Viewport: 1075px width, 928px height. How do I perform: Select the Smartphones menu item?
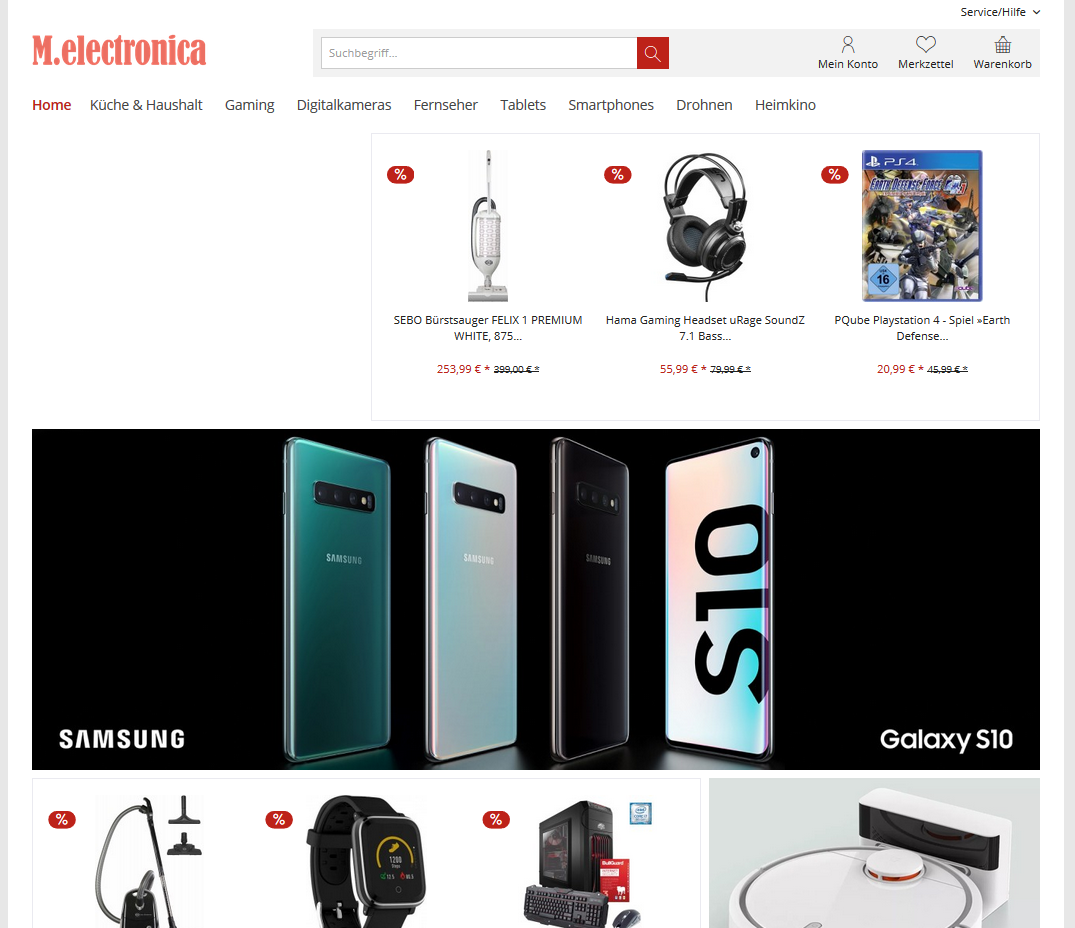pos(611,105)
